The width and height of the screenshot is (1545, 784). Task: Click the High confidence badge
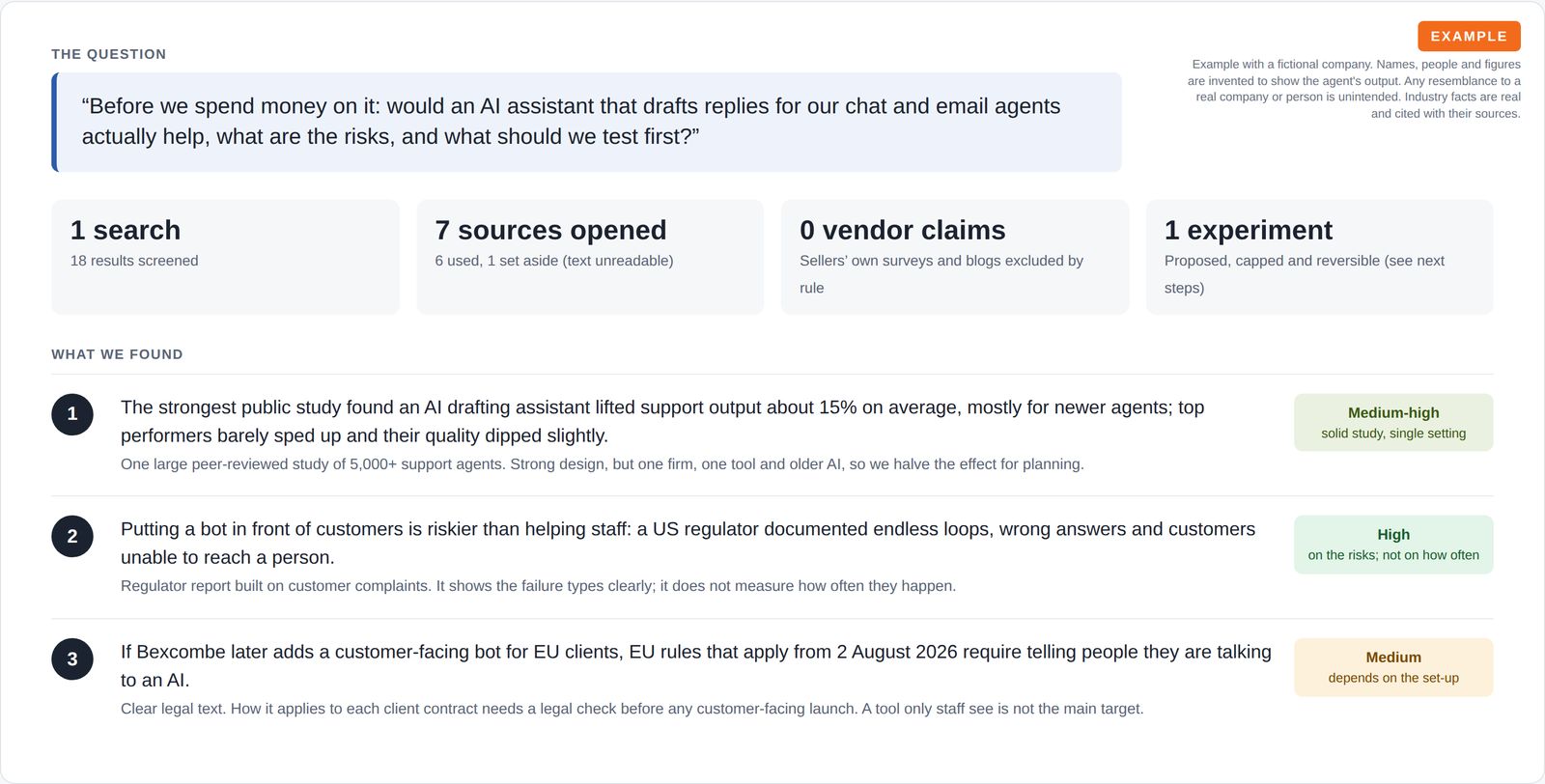(1393, 545)
